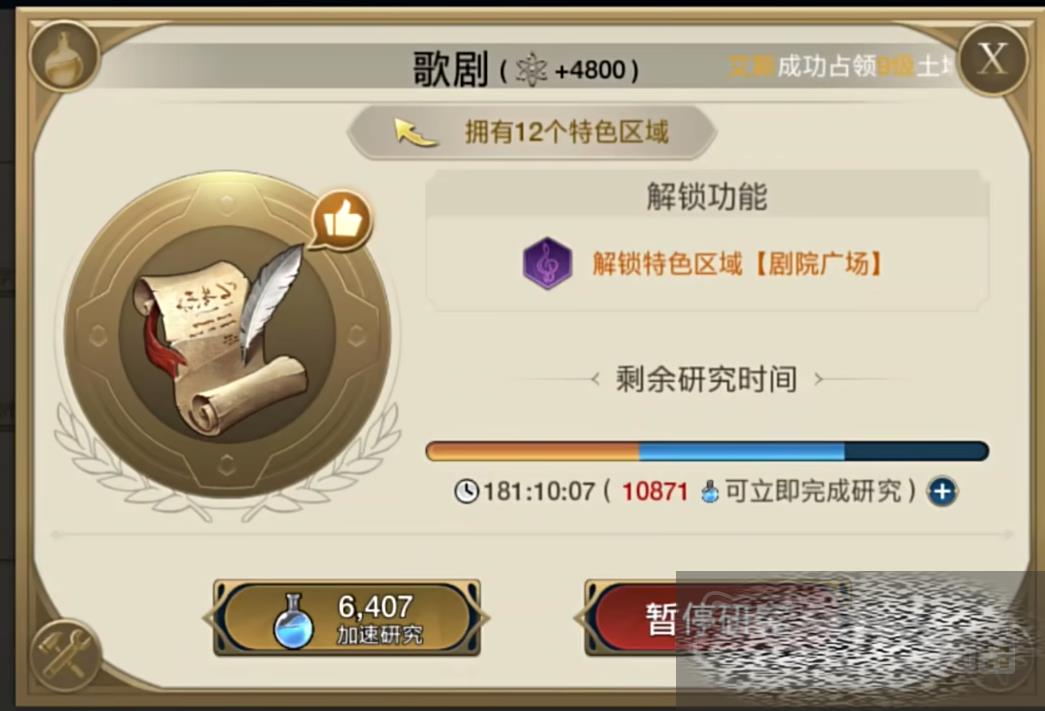The image size is (1045, 711).
Task: Click the 解锁功能 section header
Action: (x=707, y=196)
